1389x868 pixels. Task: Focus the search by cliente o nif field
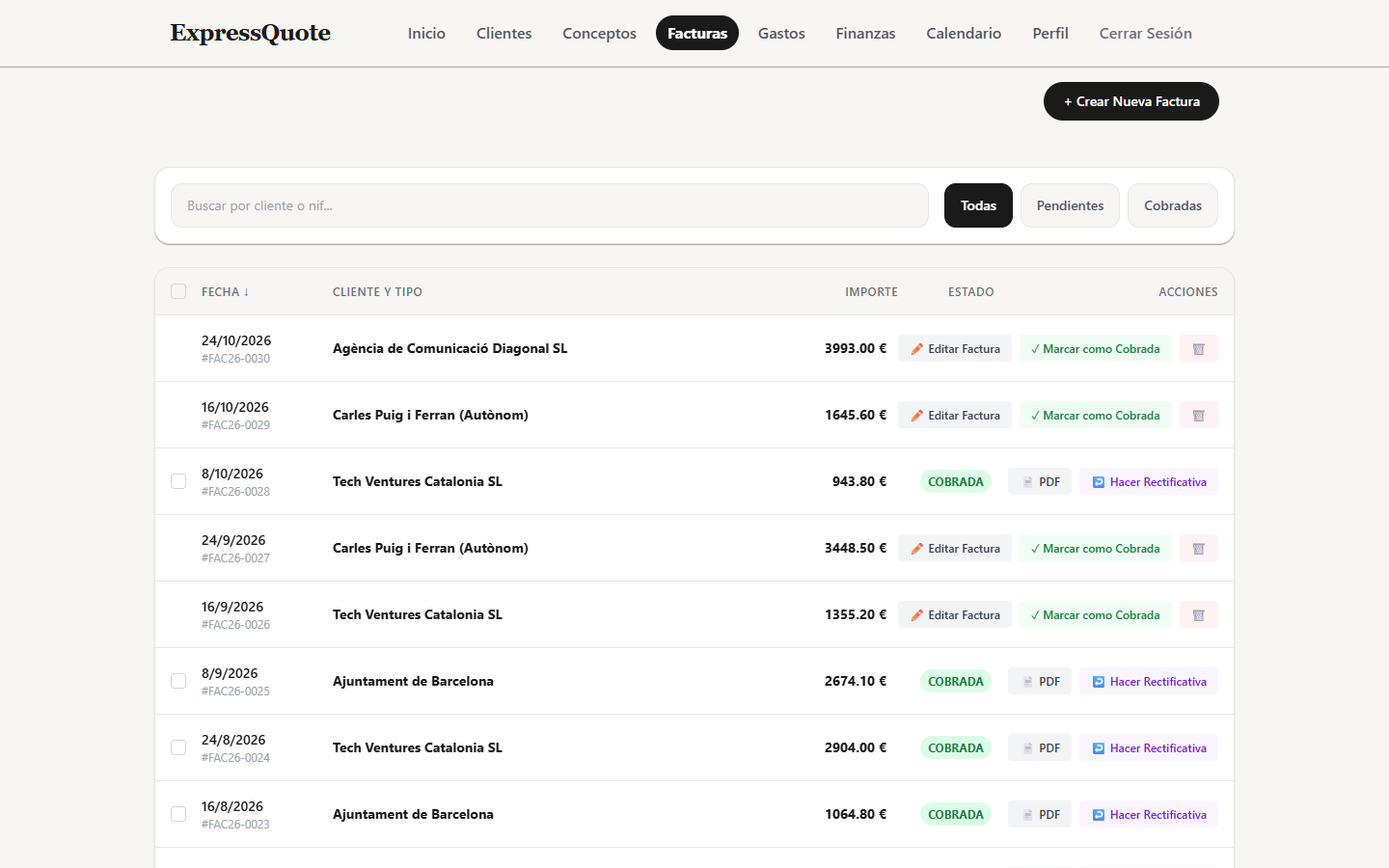click(x=550, y=205)
